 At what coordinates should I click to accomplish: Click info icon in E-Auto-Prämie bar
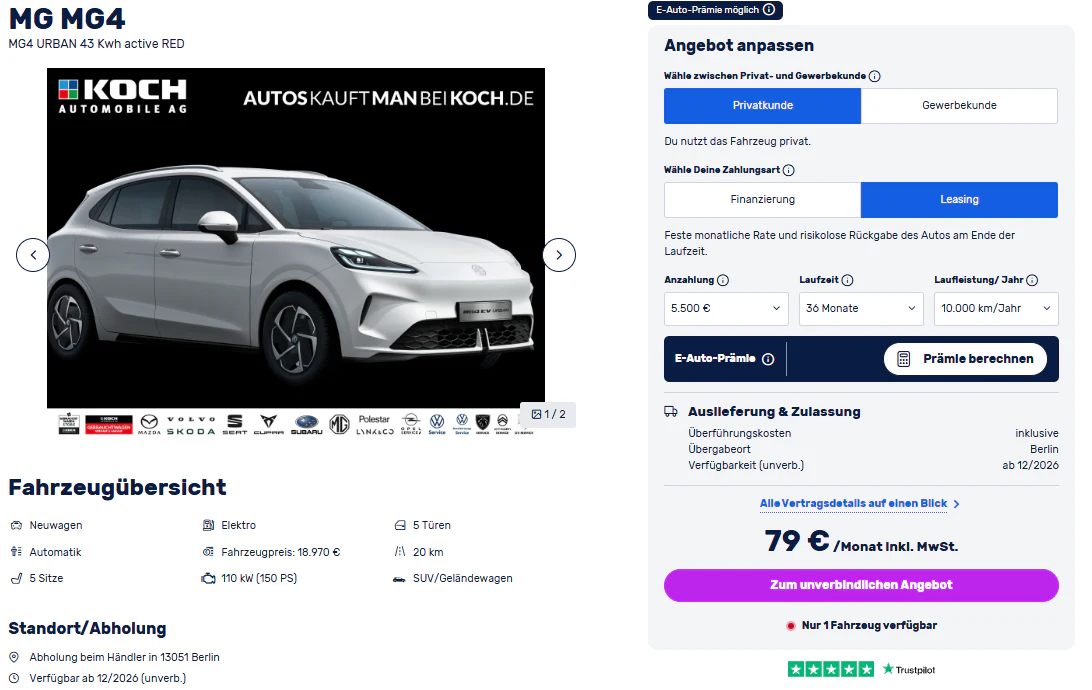pyautogui.click(x=768, y=359)
